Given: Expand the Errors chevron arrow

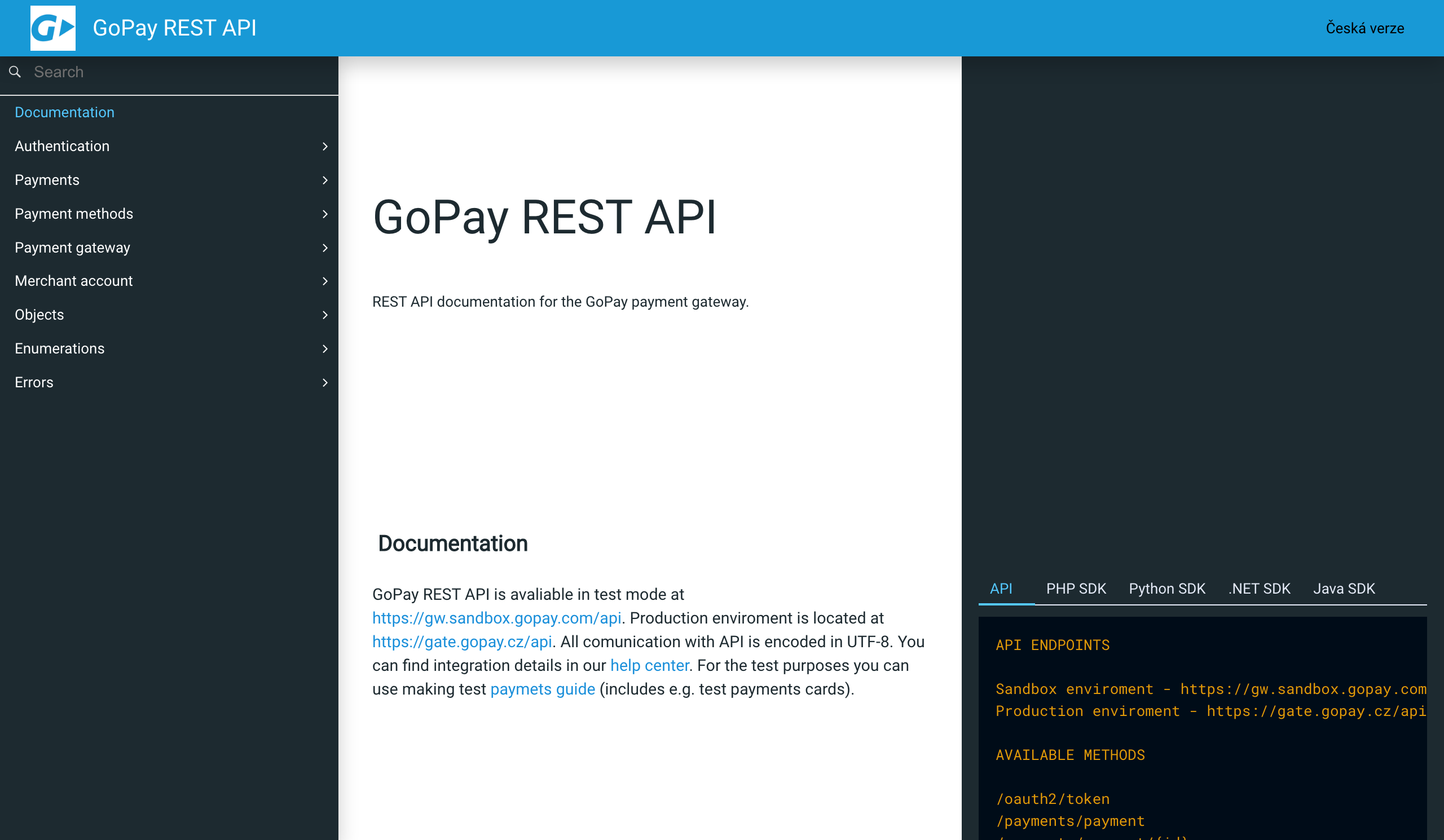Looking at the screenshot, I should pyautogui.click(x=325, y=382).
